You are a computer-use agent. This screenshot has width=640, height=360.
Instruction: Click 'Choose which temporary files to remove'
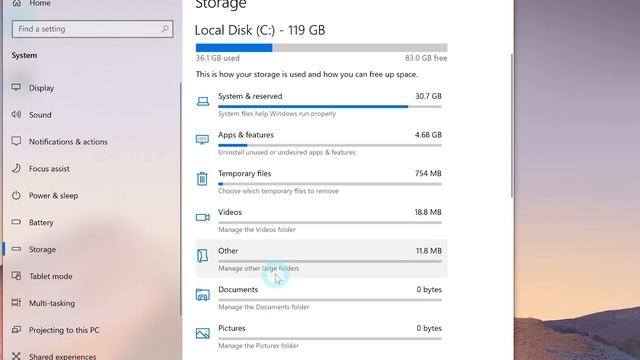(278, 191)
